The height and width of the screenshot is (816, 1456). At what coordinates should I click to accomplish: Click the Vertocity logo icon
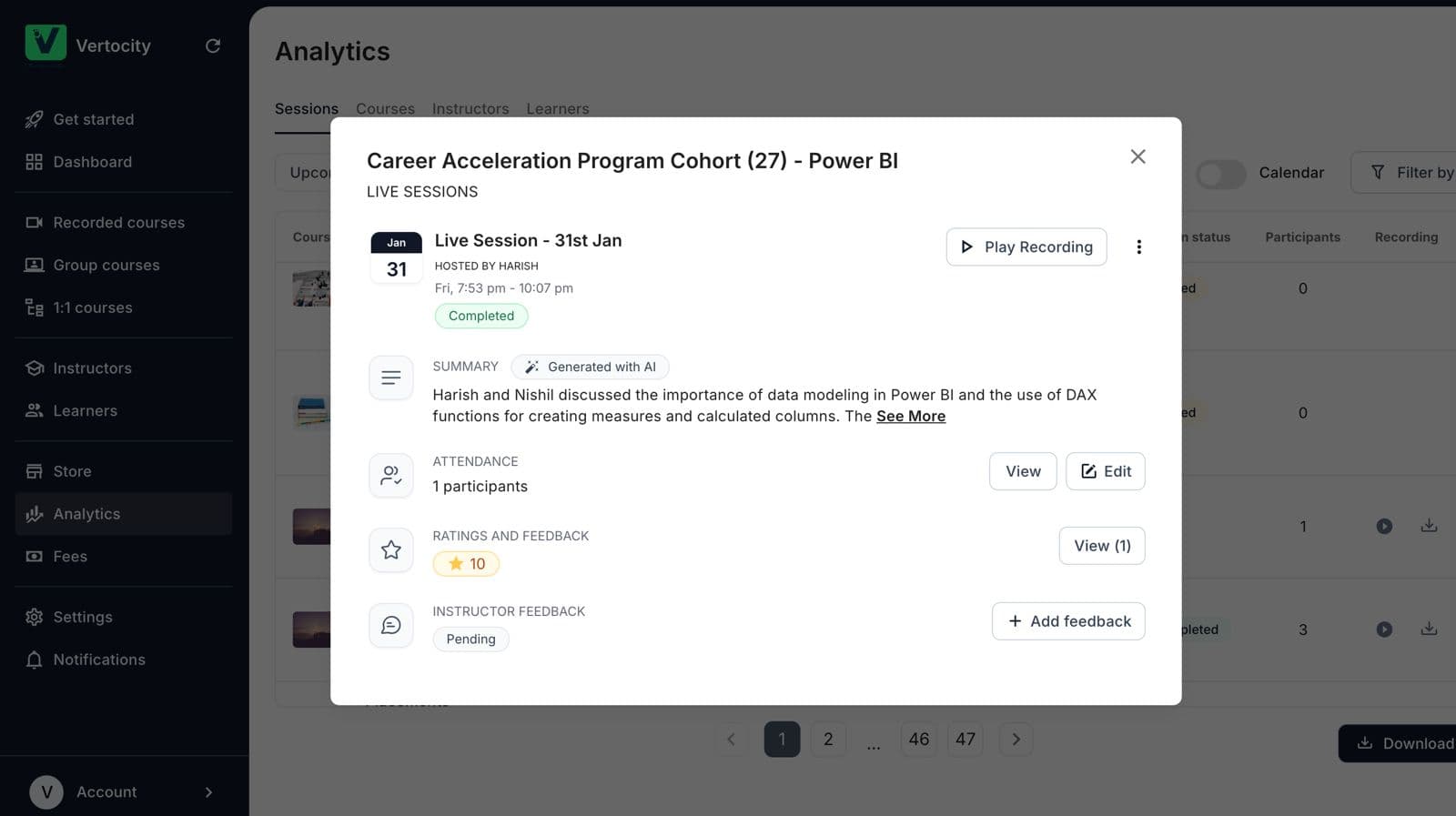click(x=45, y=43)
